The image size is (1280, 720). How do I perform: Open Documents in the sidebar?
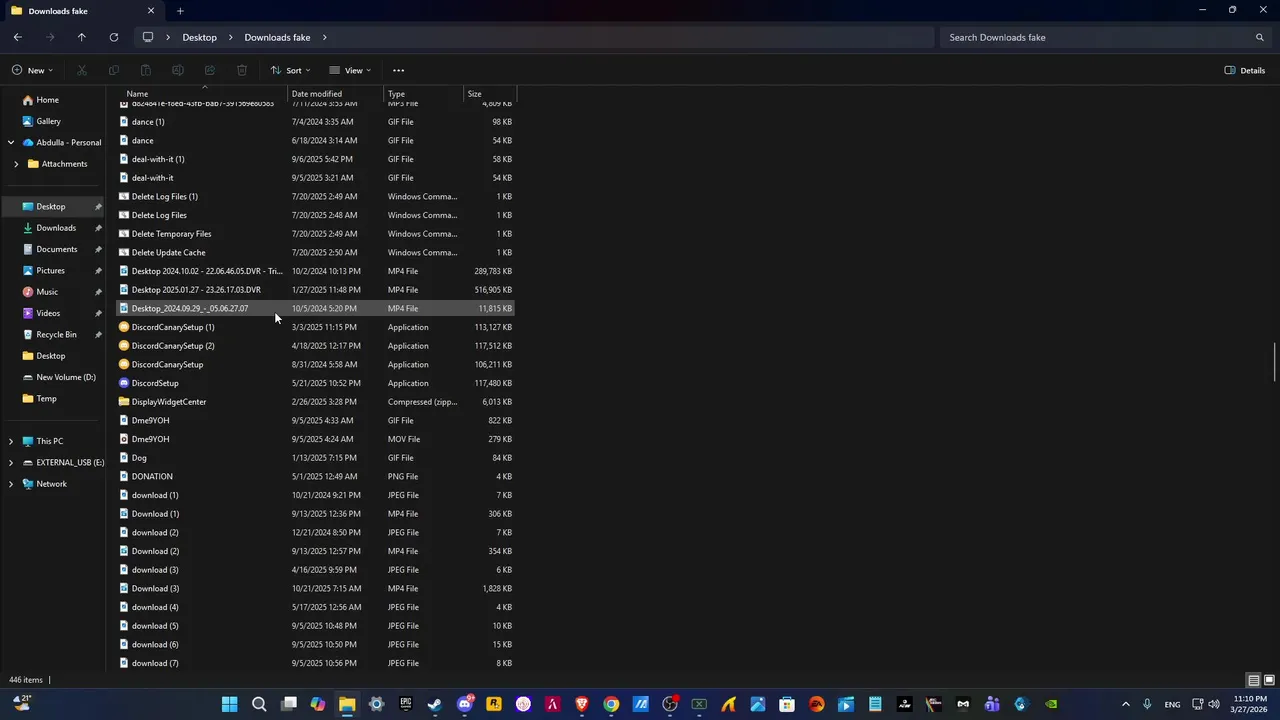click(57, 249)
